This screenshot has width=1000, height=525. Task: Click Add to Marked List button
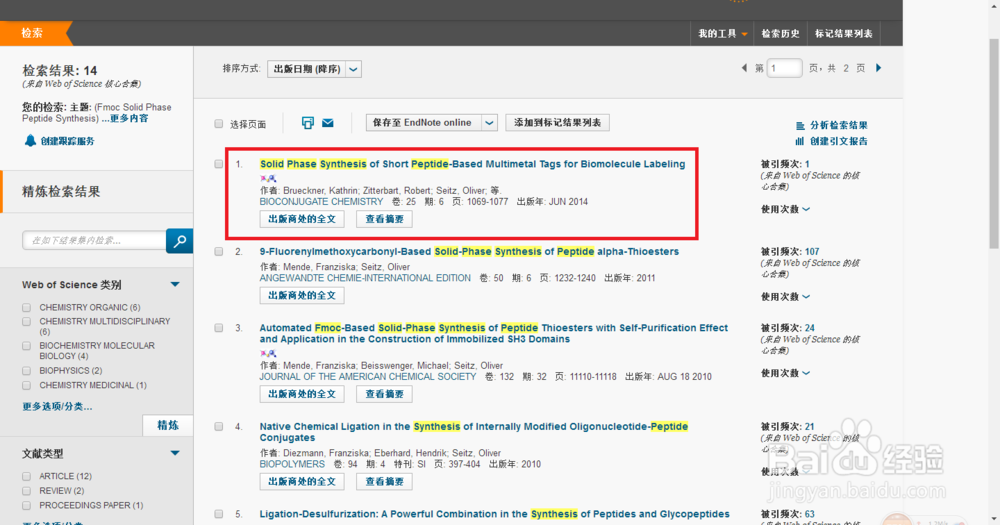point(557,122)
